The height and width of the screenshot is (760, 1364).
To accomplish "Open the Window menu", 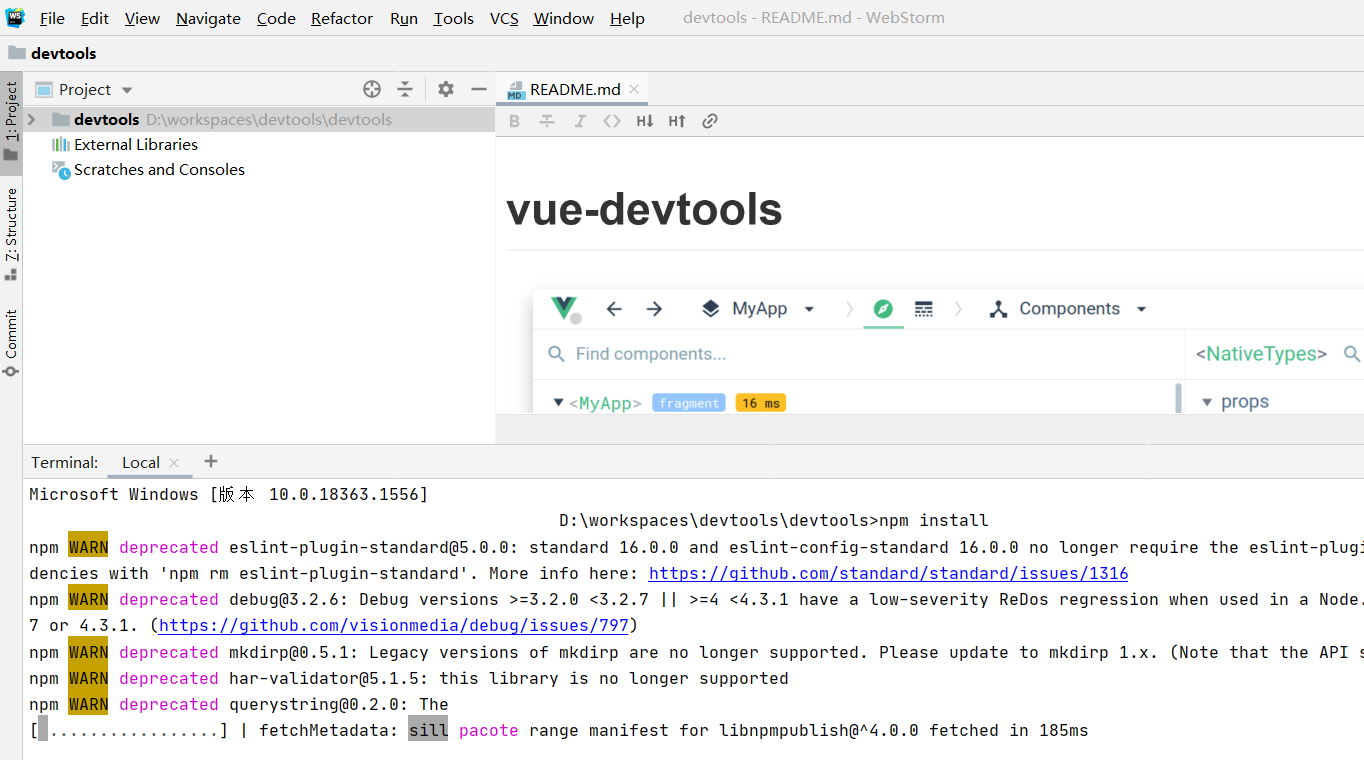I will tap(564, 18).
